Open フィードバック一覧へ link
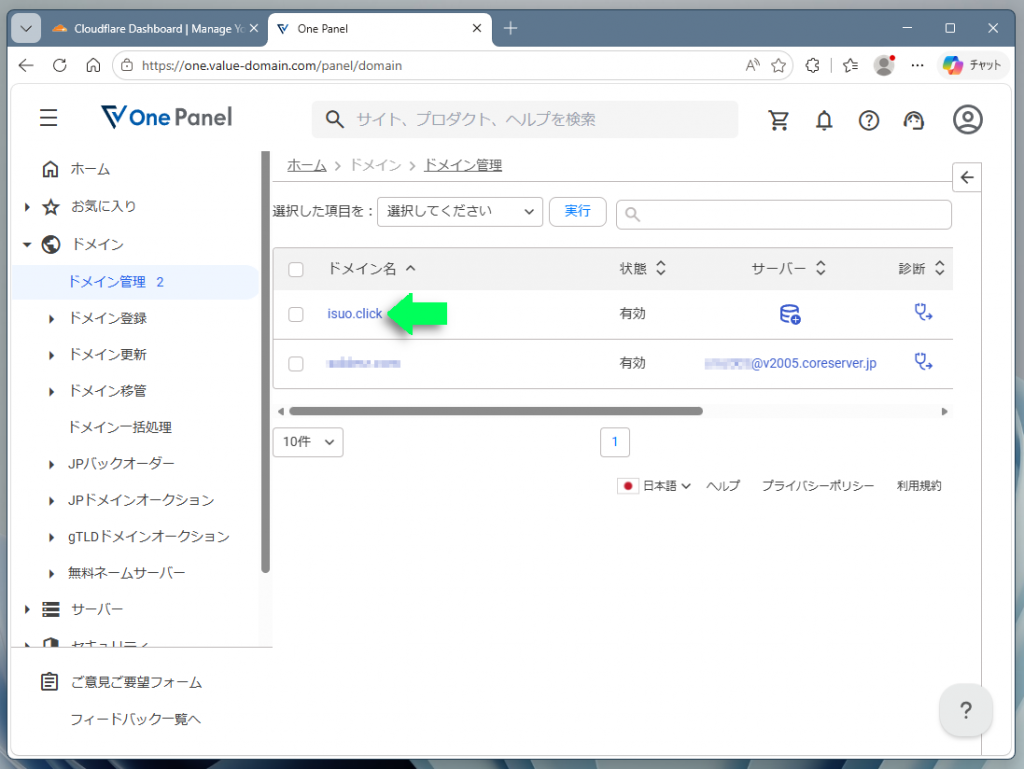Screen dimensions: 1024x769 pyautogui.click(x=135, y=719)
